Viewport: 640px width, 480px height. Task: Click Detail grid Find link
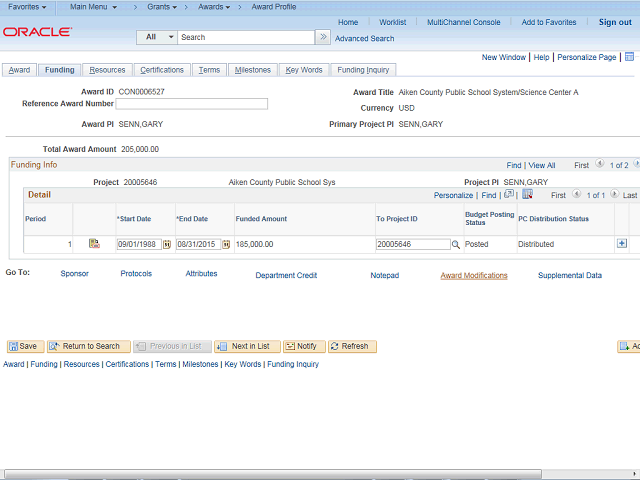coord(489,195)
